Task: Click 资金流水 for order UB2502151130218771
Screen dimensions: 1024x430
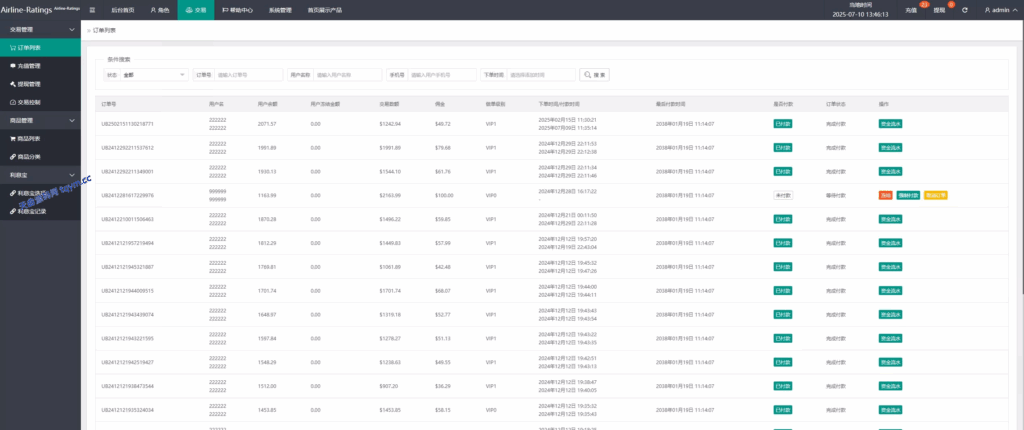Action: (x=890, y=124)
